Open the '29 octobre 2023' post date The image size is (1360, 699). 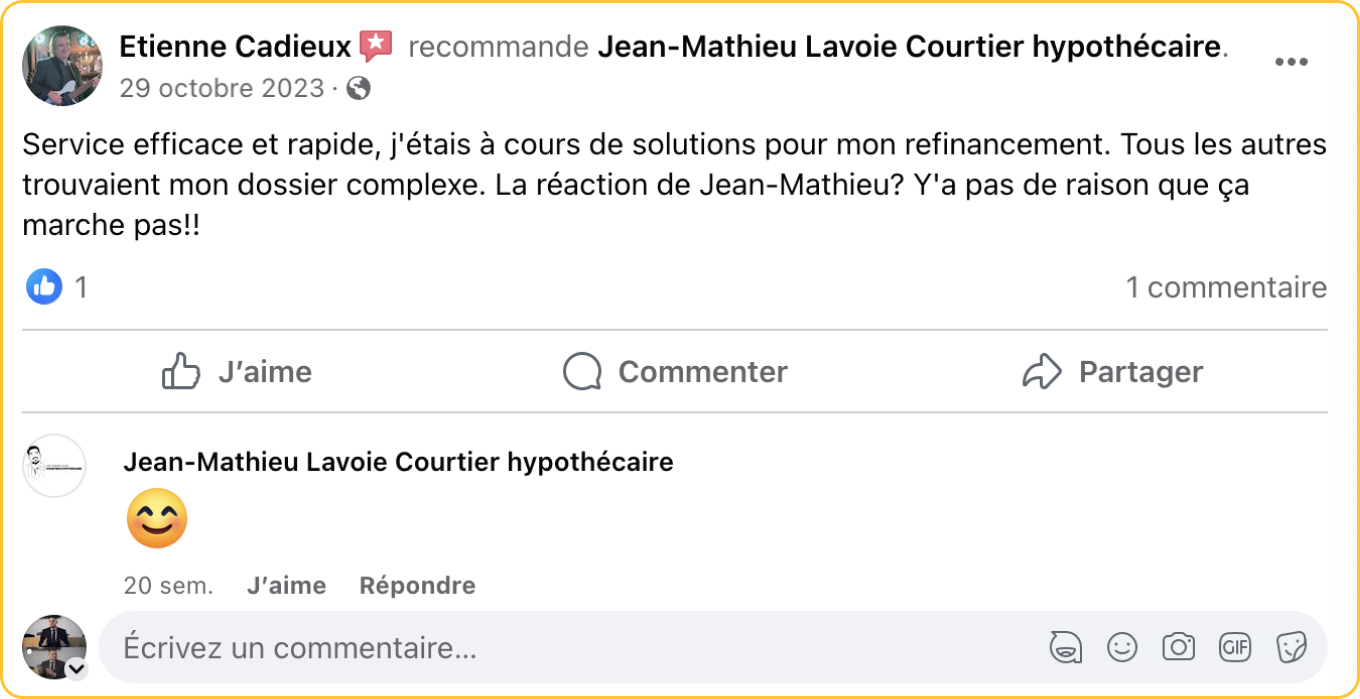[221, 89]
